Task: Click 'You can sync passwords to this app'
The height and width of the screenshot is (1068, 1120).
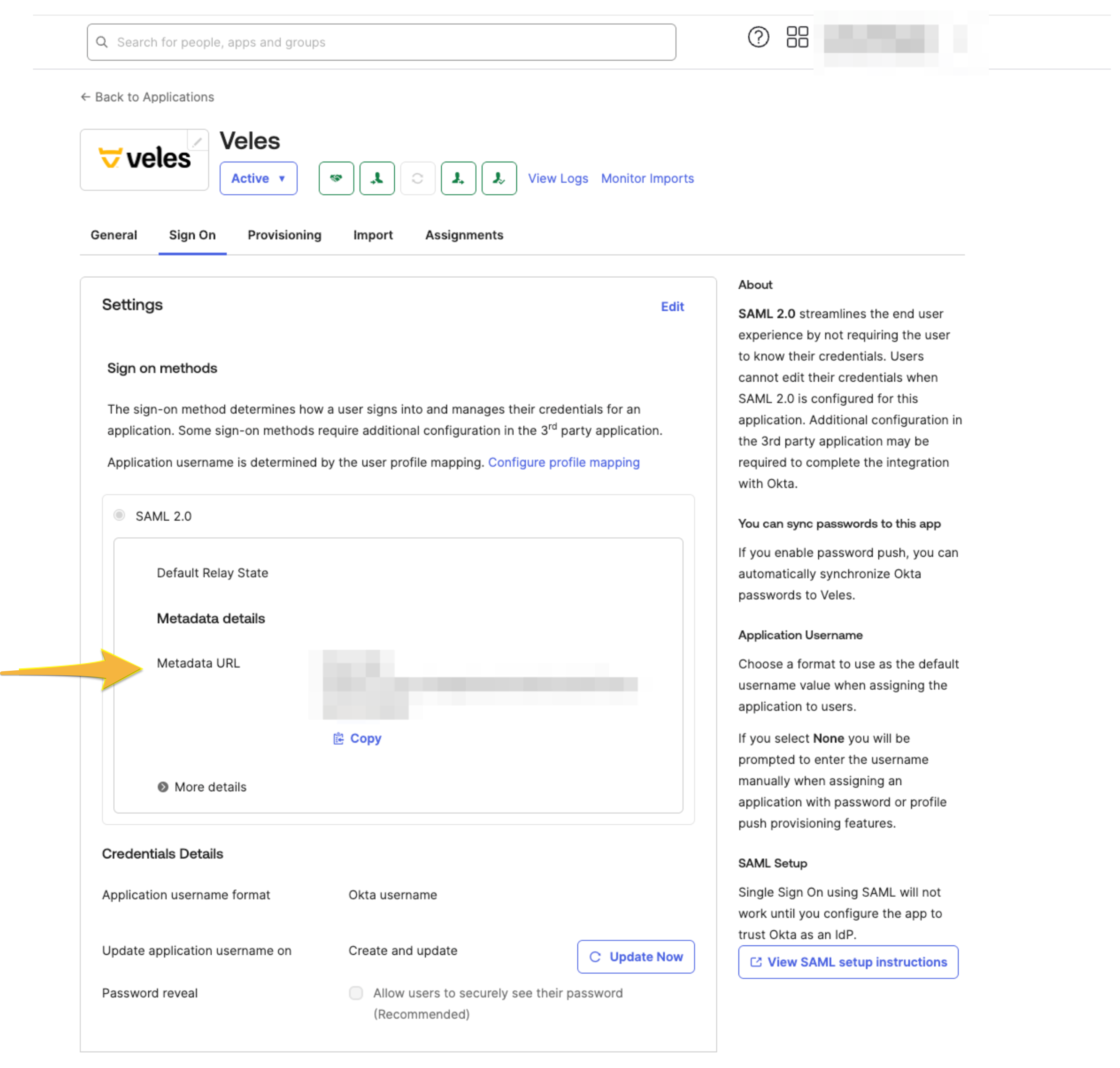Action: pos(839,524)
